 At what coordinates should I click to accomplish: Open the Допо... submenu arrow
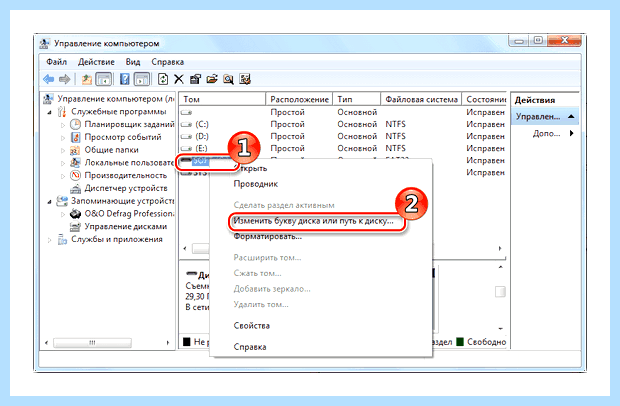[x=571, y=133]
